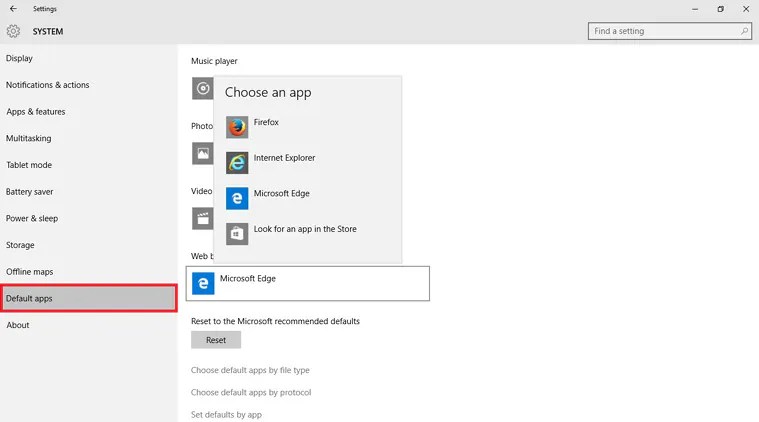Select Firefox as default browser
Screen dimensions: 759x422
(x=266, y=122)
